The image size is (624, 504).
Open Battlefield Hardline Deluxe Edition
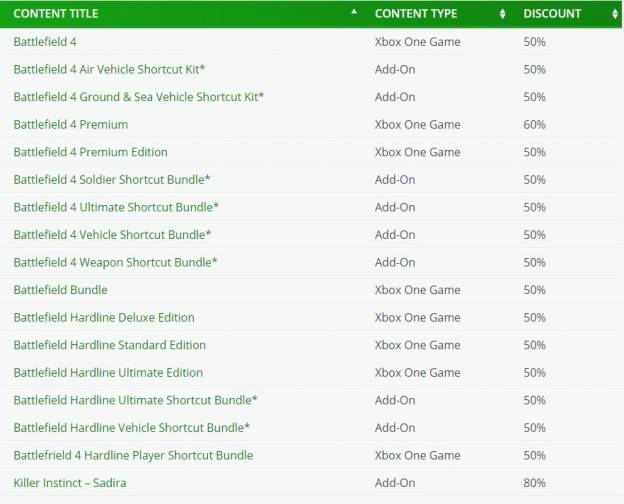[x=104, y=317]
